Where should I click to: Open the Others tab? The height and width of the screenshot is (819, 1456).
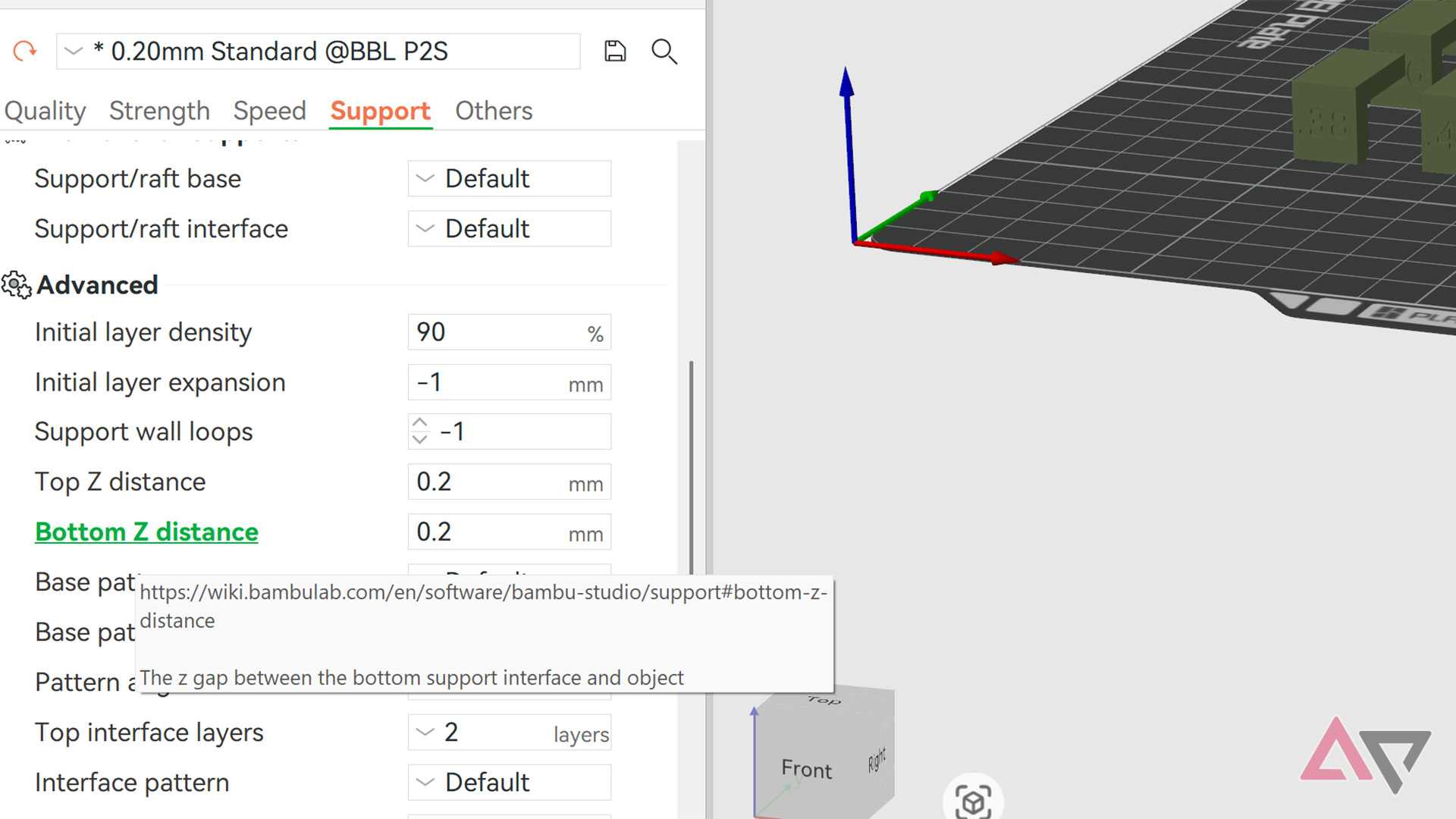point(494,111)
